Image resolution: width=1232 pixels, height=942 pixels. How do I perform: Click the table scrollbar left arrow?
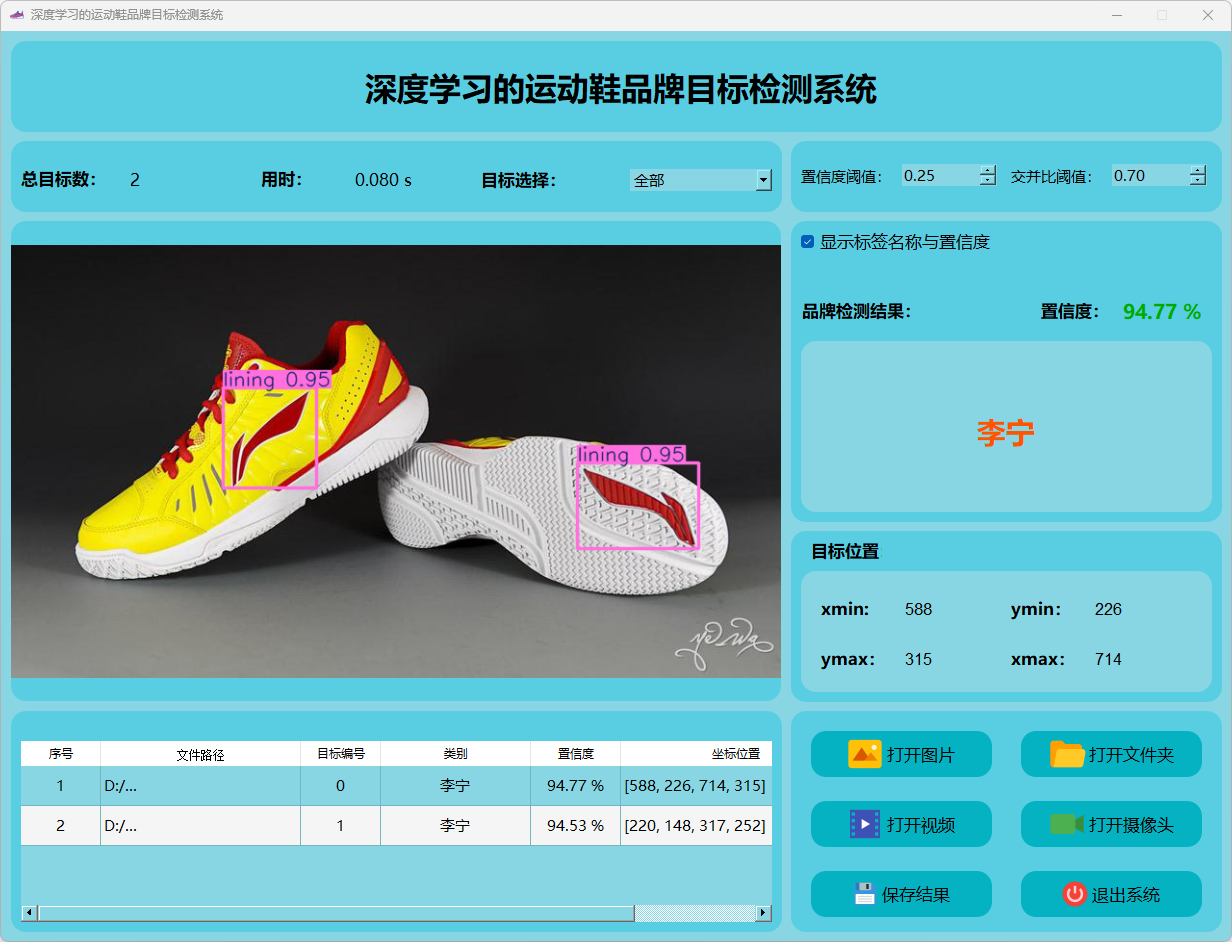pos(29,913)
